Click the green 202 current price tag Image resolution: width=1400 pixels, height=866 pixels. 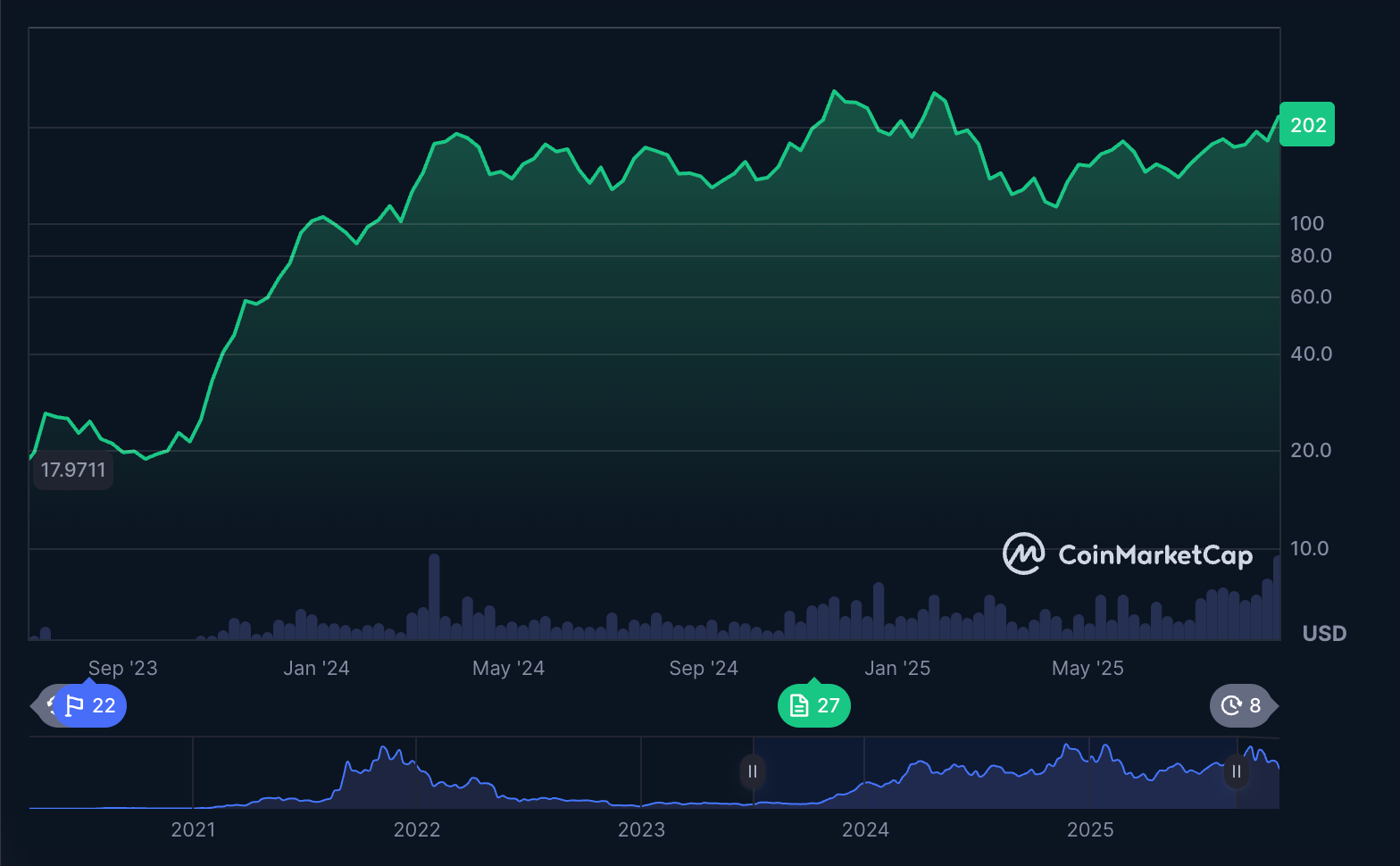coord(1307,125)
